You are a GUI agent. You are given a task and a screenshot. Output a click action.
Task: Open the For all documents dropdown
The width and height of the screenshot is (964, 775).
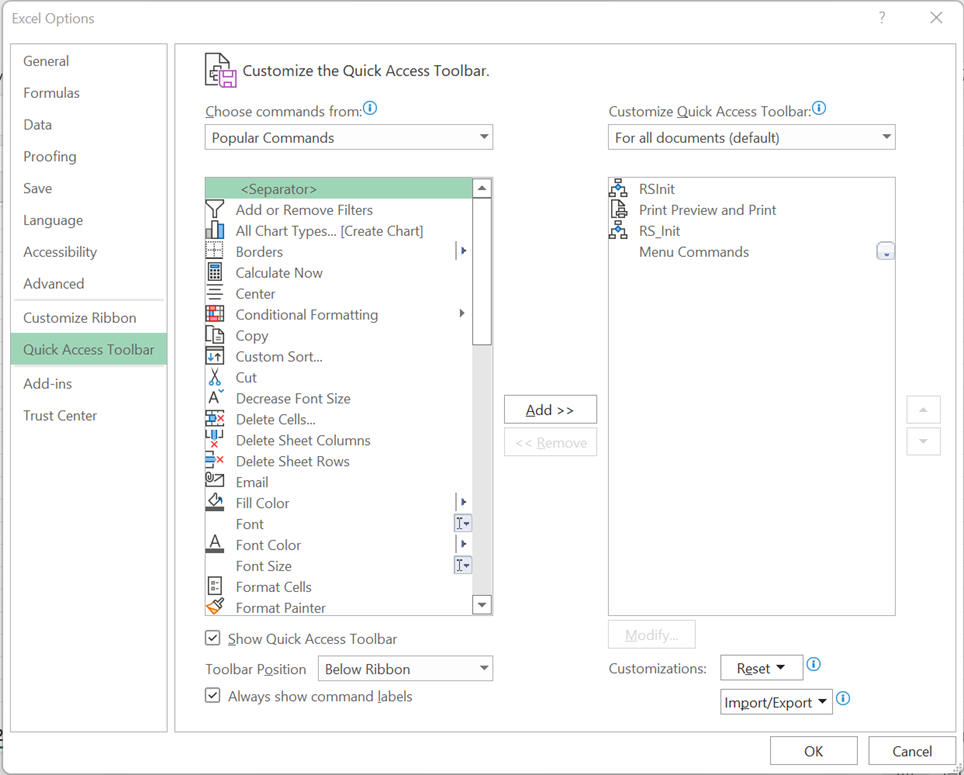point(751,137)
